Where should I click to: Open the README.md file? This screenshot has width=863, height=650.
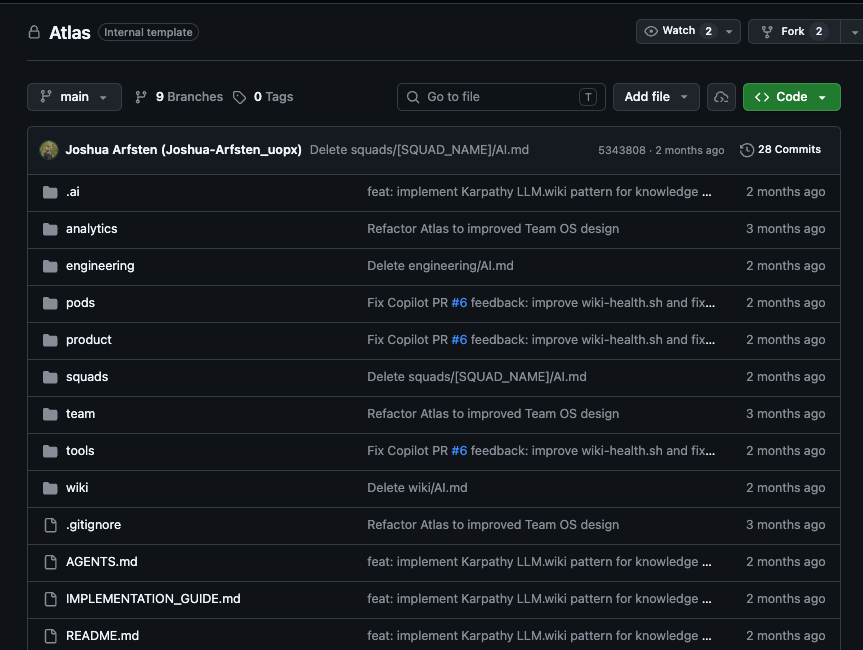click(102, 636)
